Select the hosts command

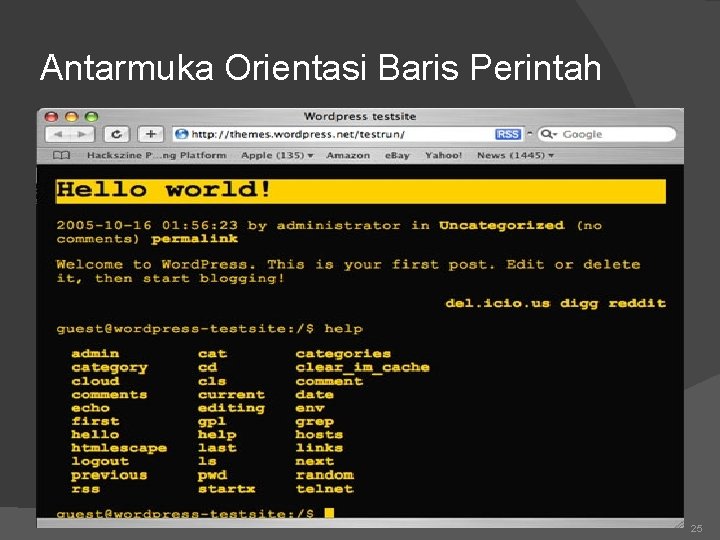click(319, 434)
